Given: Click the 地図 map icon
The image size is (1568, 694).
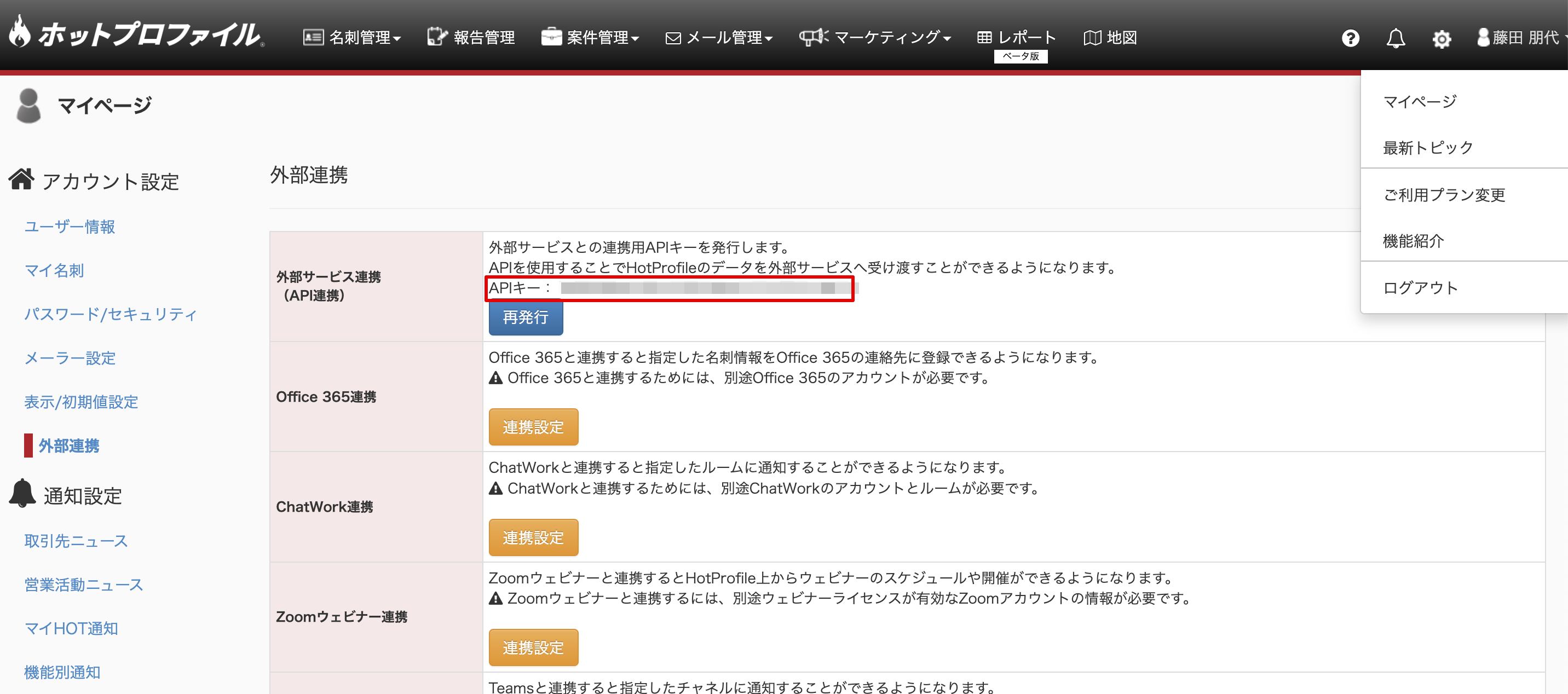Looking at the screenshot, I should pos(1092,38).
